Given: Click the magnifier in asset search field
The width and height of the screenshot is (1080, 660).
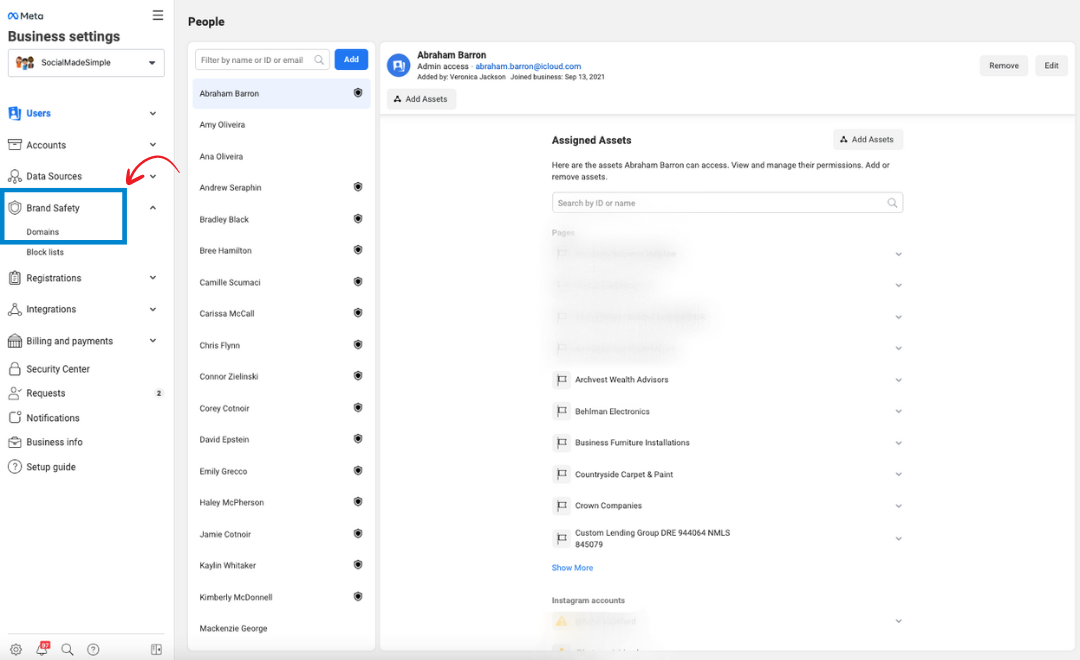Looking at the screenshot, I should click(892, 203).
